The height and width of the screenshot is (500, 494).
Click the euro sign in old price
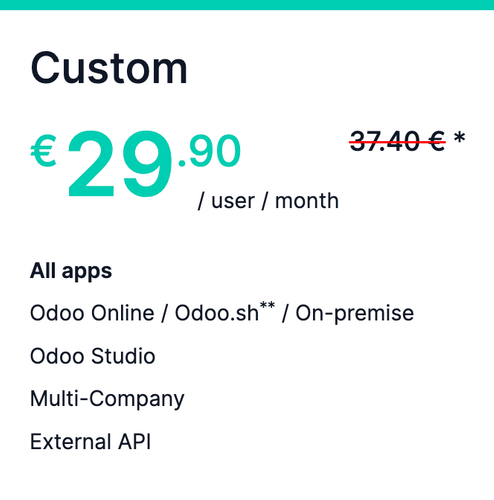point(435,141)
